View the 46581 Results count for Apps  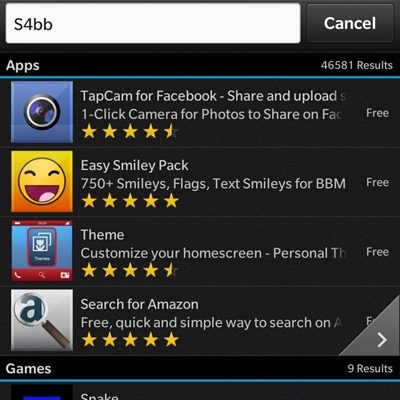pyautogui.click(x=357, y=65)
